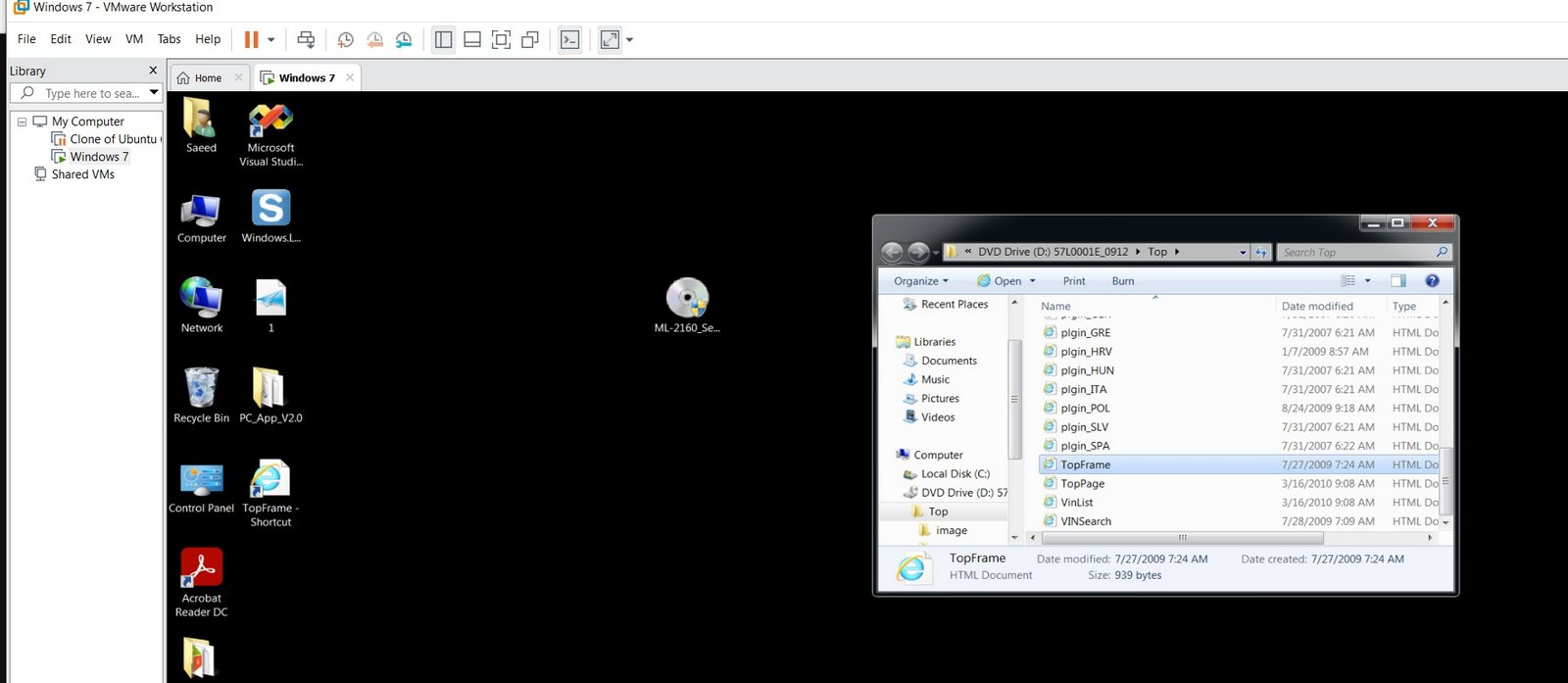The width and height of the screenshot is (1568, 683).
Task: Open Documents library in the navigation pane
Action: click(941, 361)
